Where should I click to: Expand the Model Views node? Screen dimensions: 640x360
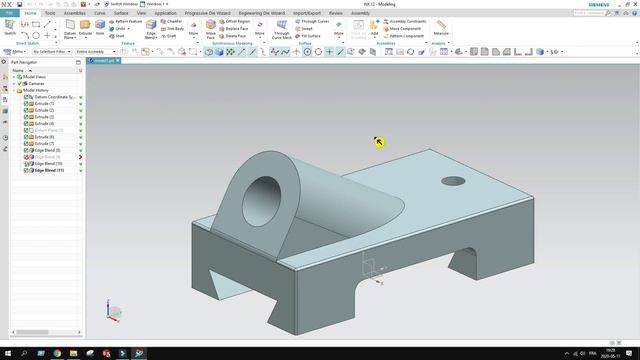tap(14, 77)
